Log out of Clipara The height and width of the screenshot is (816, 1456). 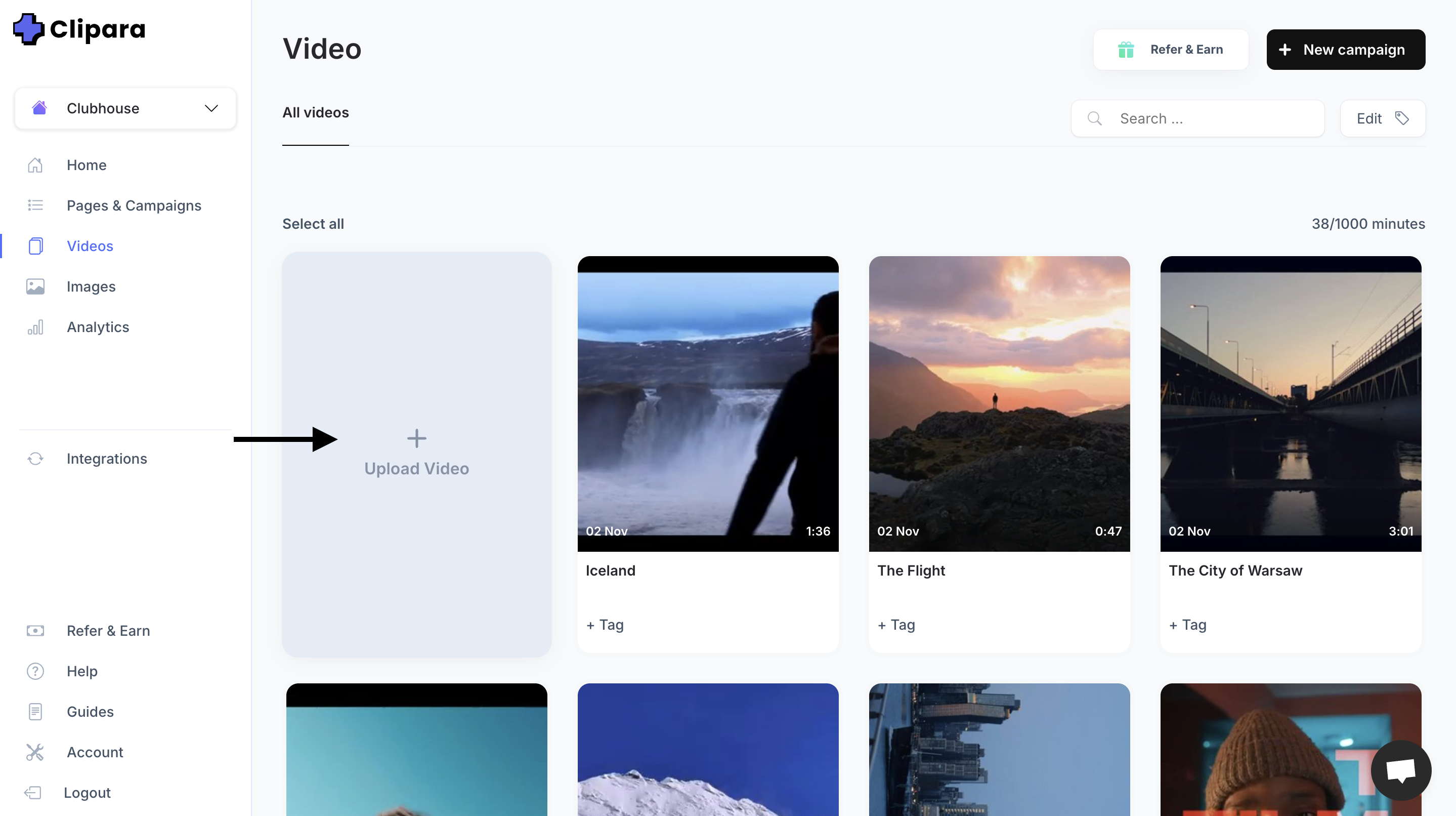87,793
